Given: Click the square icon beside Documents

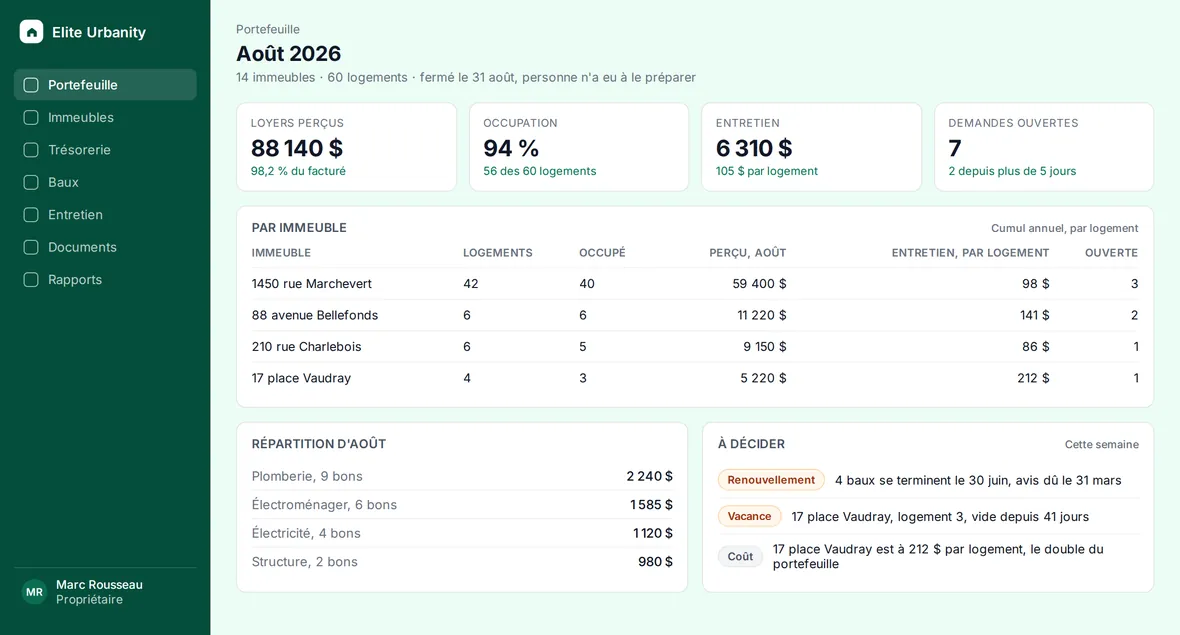Looking at the screenshot, I should point(31,247).
